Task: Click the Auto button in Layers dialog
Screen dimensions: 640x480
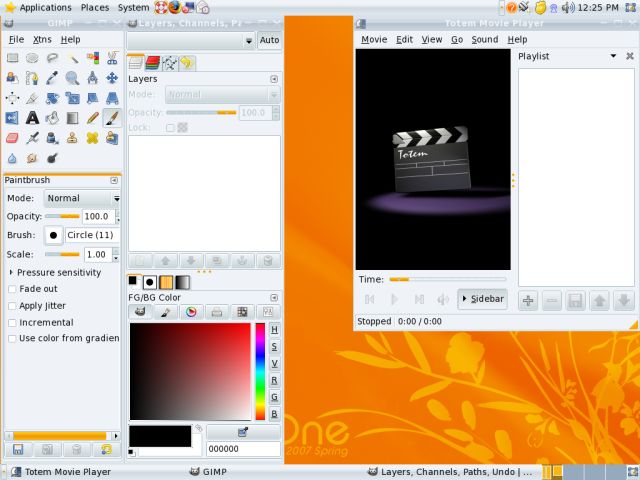Action: point(269,41)
